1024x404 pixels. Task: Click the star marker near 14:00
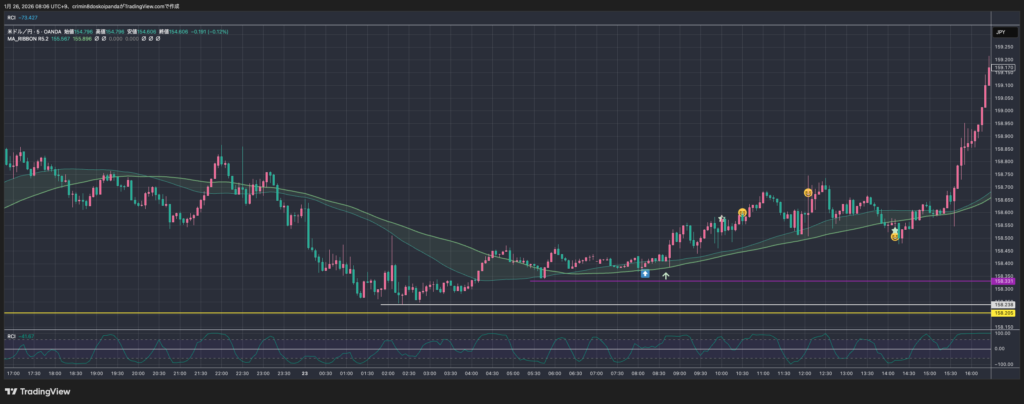[895, 230]
